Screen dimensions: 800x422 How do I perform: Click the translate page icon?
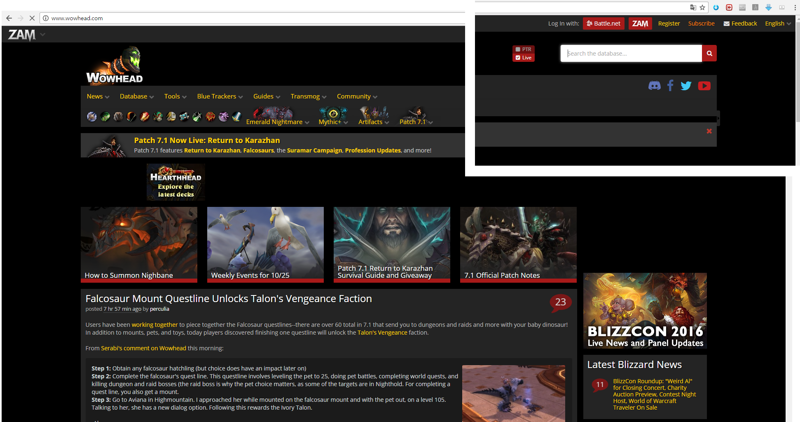pyautogui.click(x=692, y=7)
